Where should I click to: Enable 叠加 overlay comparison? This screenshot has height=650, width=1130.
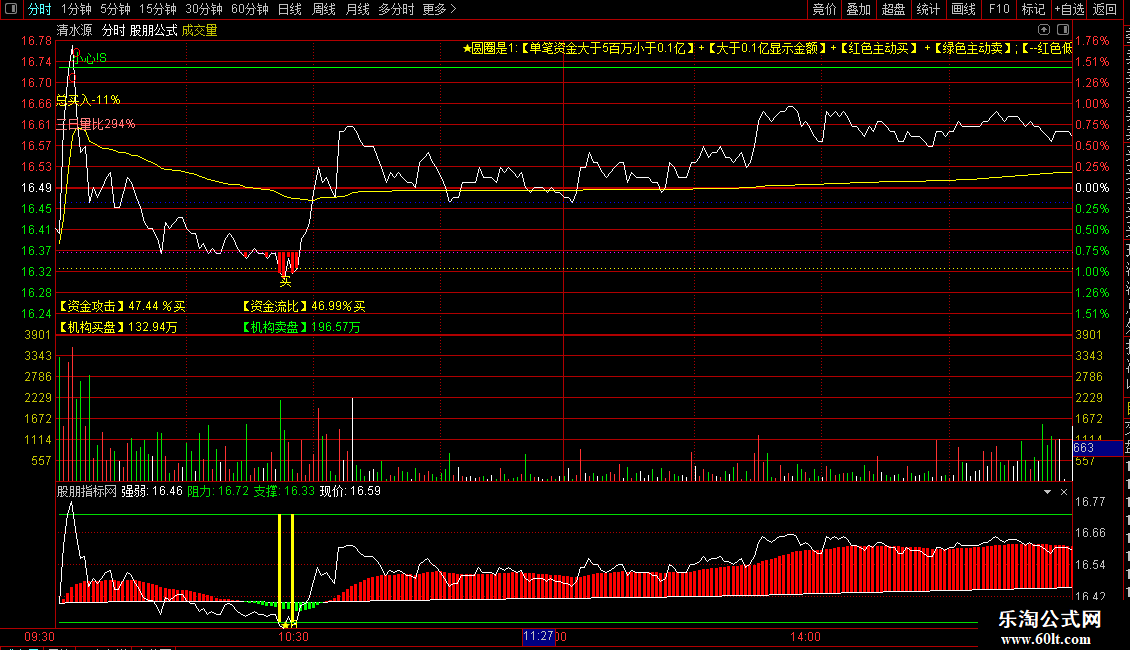[858, 9]
